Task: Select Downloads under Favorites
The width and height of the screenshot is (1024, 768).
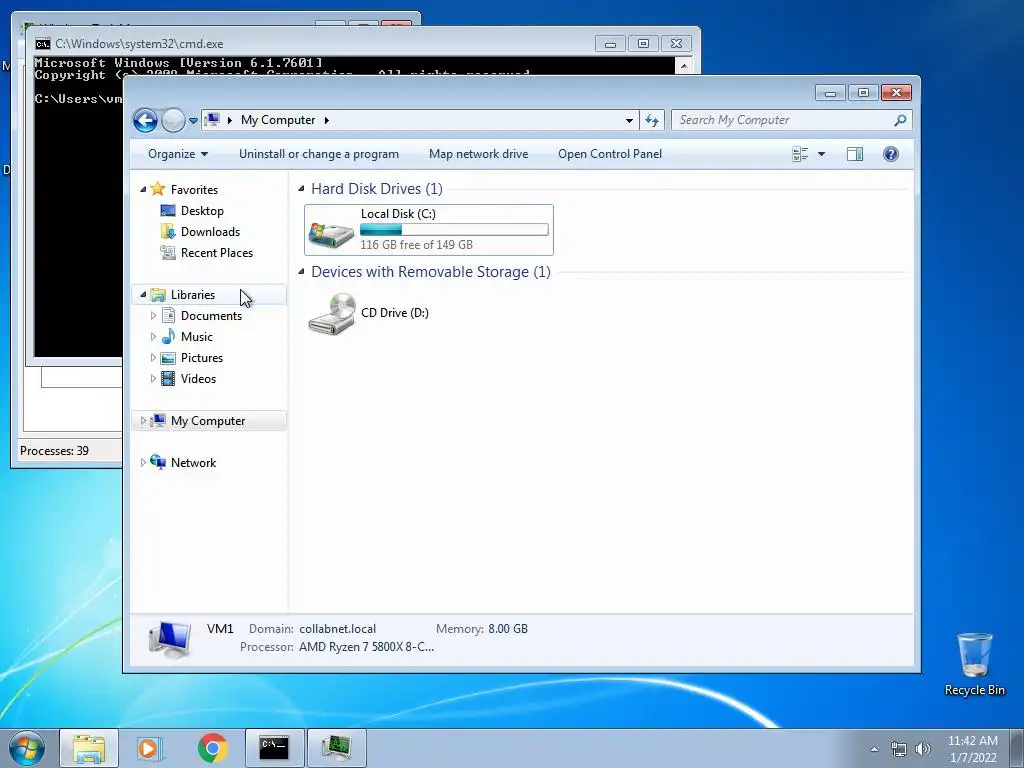Action: pyautogui.click(x=210, y=232)
